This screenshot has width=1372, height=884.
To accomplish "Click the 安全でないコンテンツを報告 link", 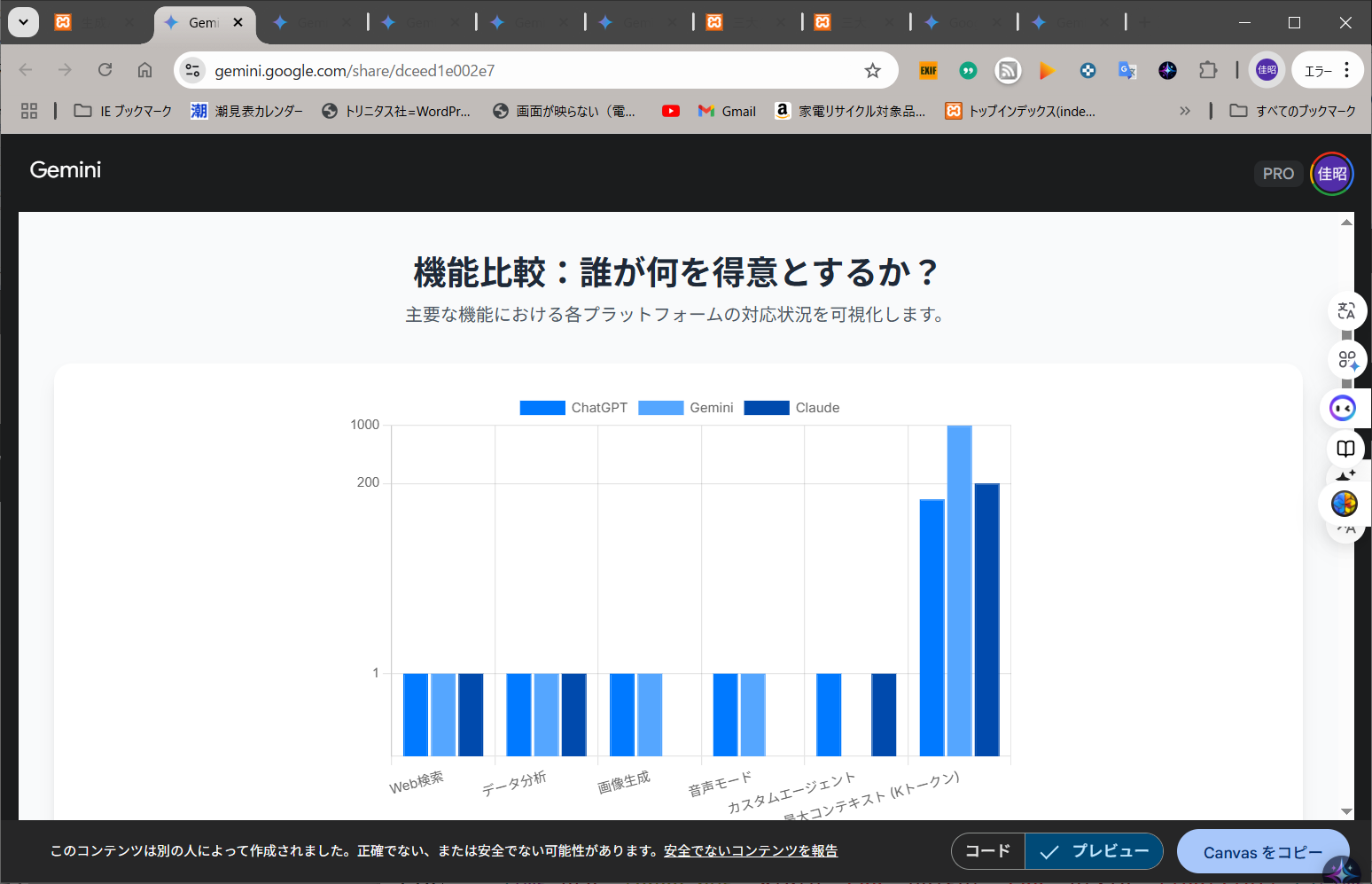I will pos(751,851).
